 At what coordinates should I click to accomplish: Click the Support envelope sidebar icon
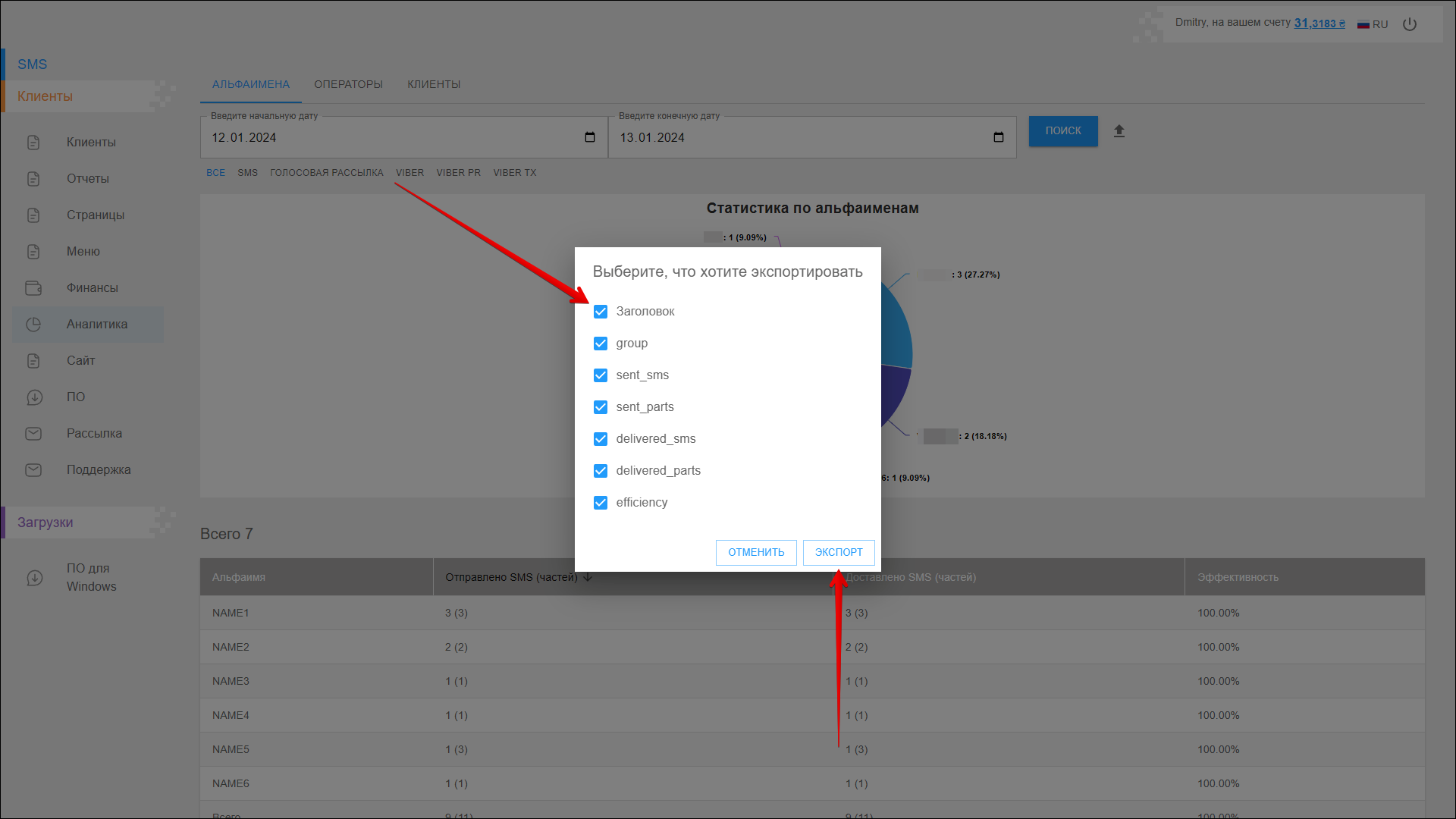pos(33,470)
